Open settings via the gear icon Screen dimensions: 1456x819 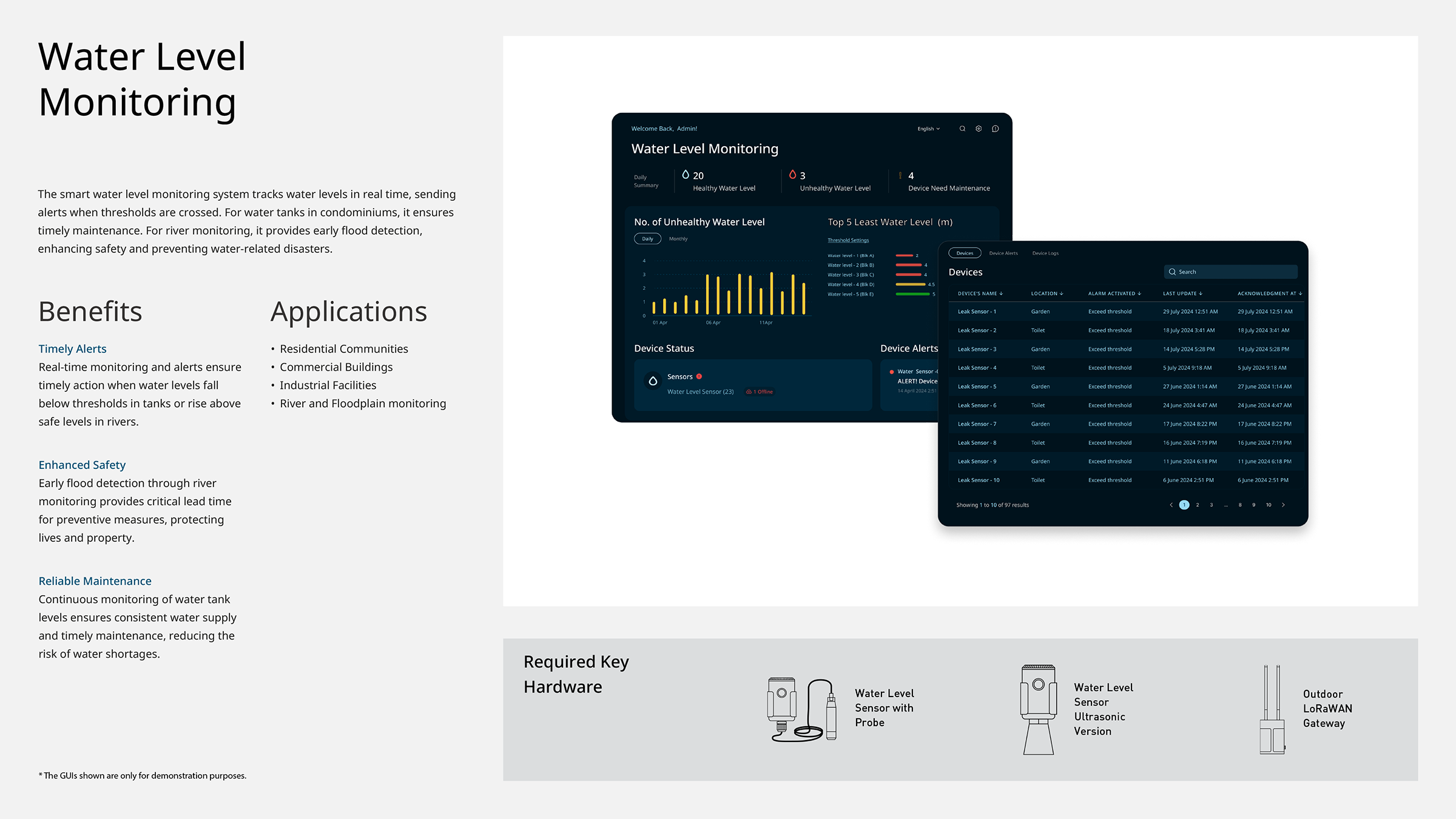click(979, 129)
